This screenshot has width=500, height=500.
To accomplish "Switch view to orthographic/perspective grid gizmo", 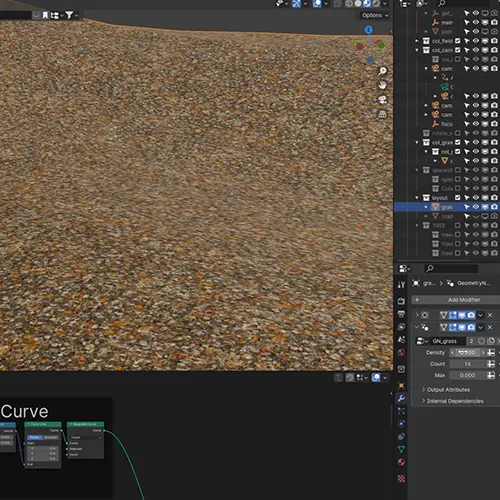I will 382,114.
